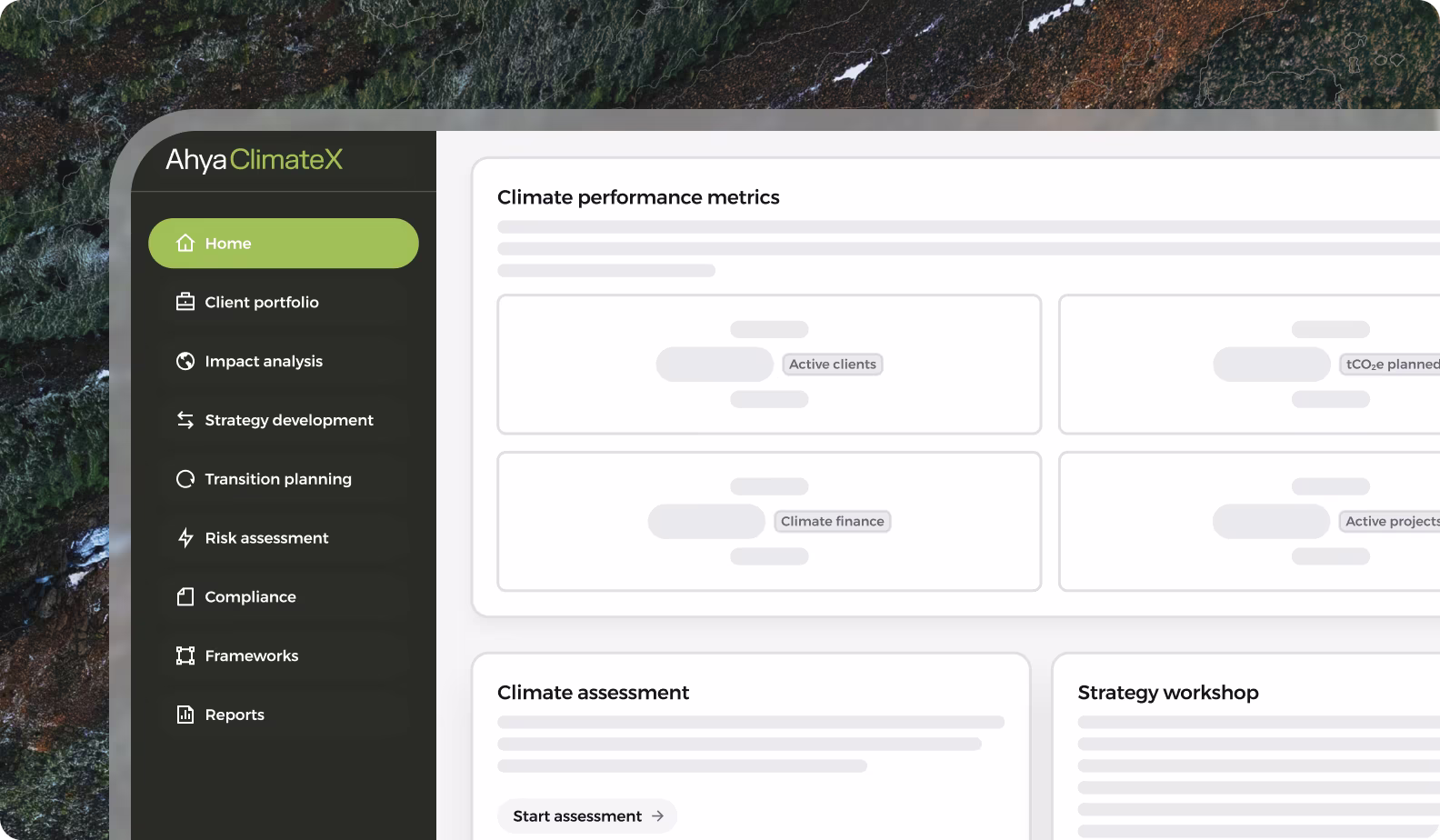Click the Reports chart icon
The height and width of the screenshot is (840, 1440).
tap(185, 715)
